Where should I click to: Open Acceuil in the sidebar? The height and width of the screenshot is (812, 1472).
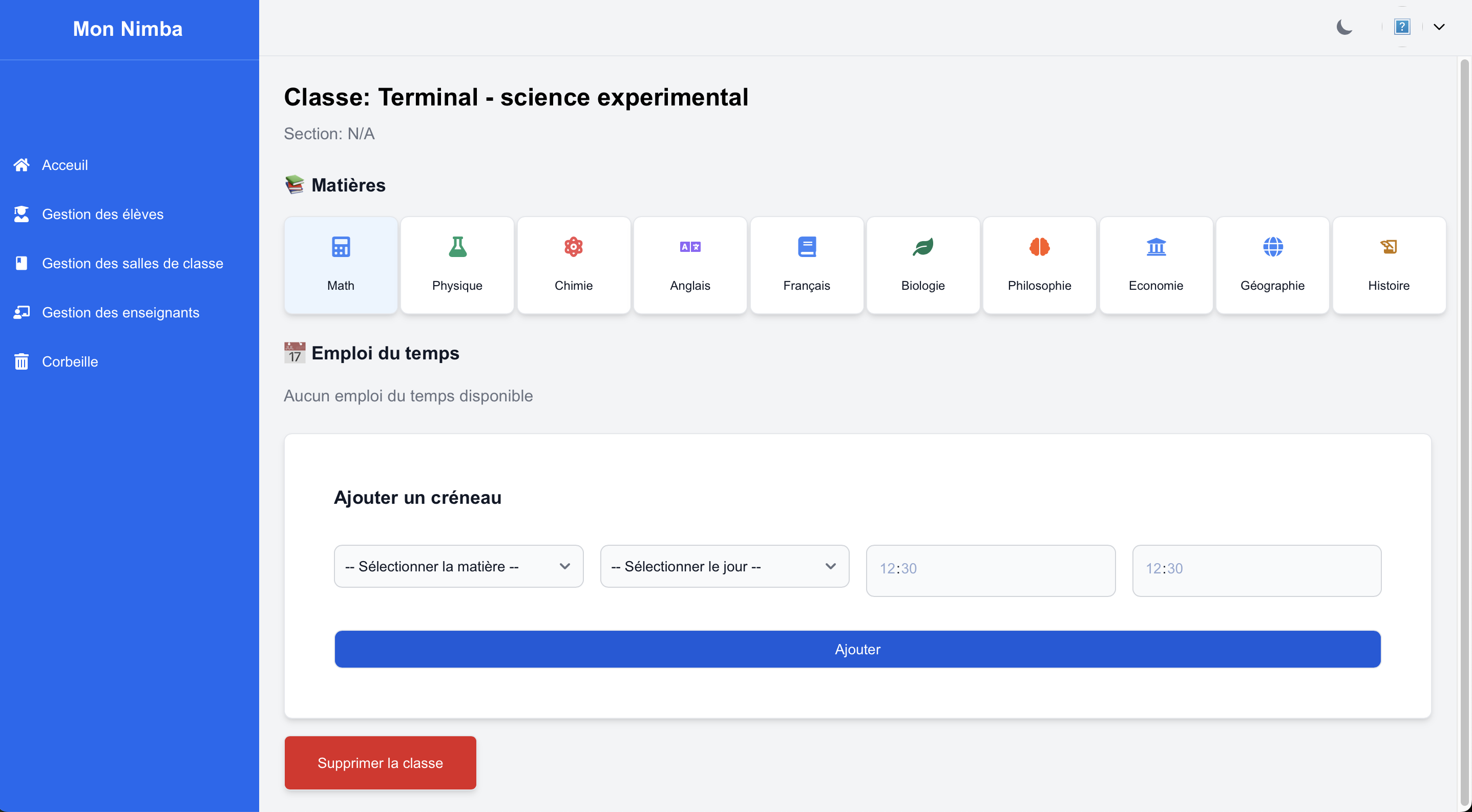65,165
